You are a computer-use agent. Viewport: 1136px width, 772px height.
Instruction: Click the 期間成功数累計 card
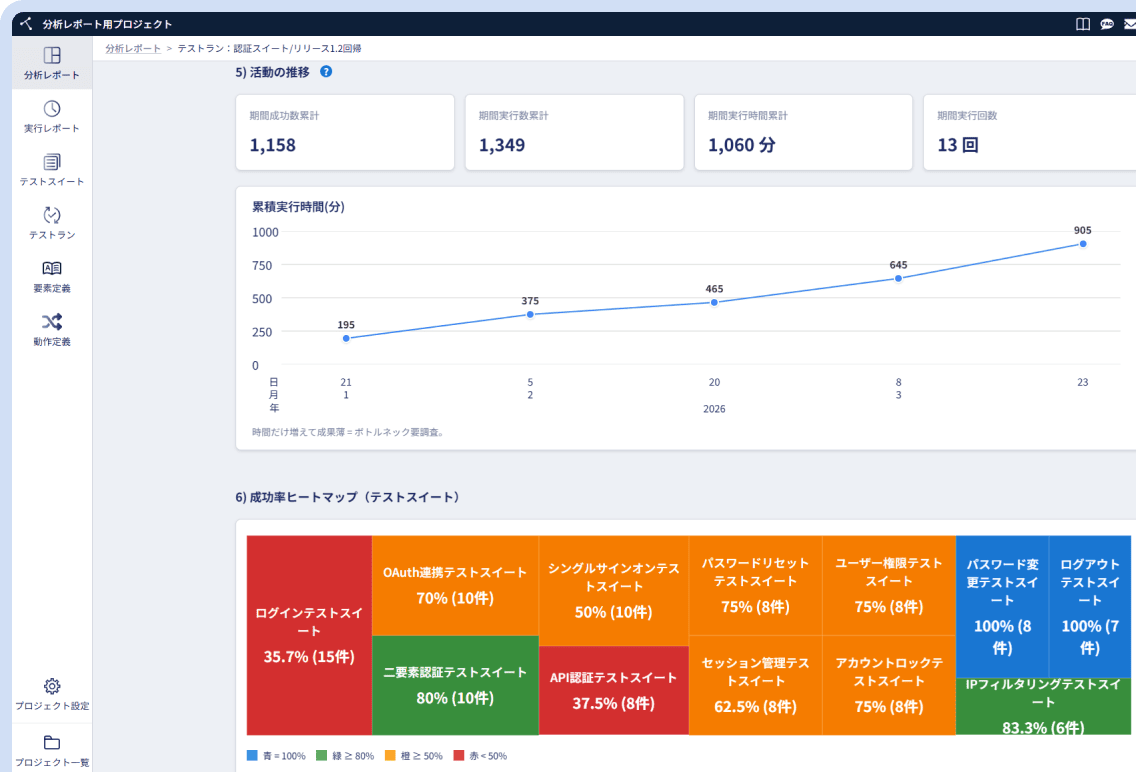coord(345,133)
